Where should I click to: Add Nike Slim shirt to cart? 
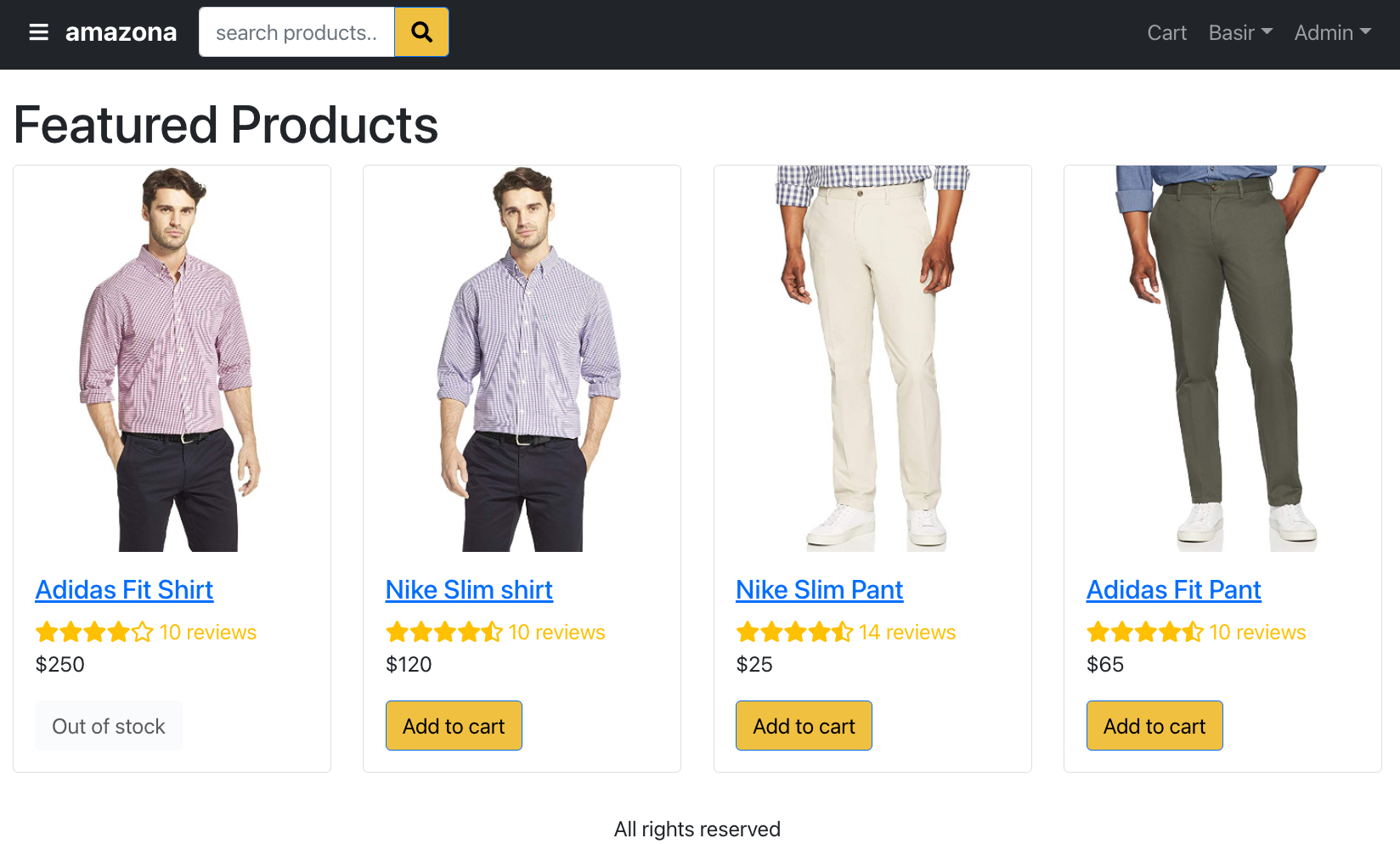[454, 726]
